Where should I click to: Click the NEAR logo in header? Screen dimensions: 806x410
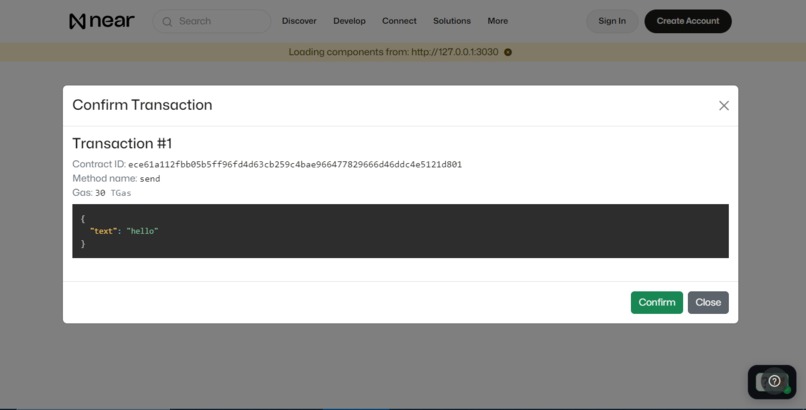point(102,21)
